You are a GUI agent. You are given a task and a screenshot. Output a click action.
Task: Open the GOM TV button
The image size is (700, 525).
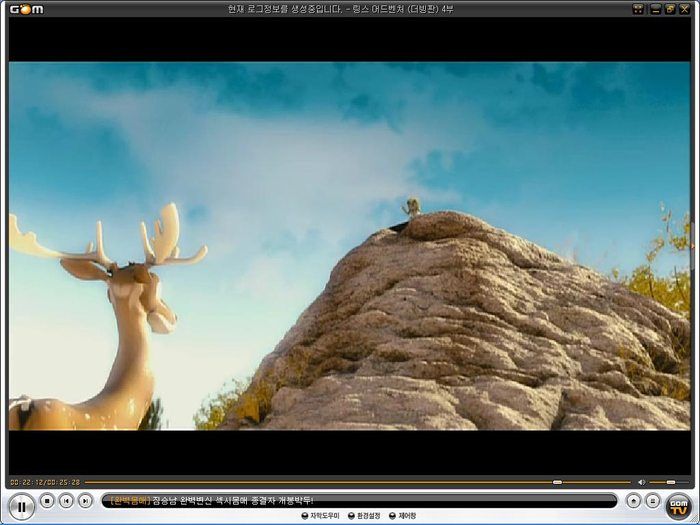coord(679,507)
